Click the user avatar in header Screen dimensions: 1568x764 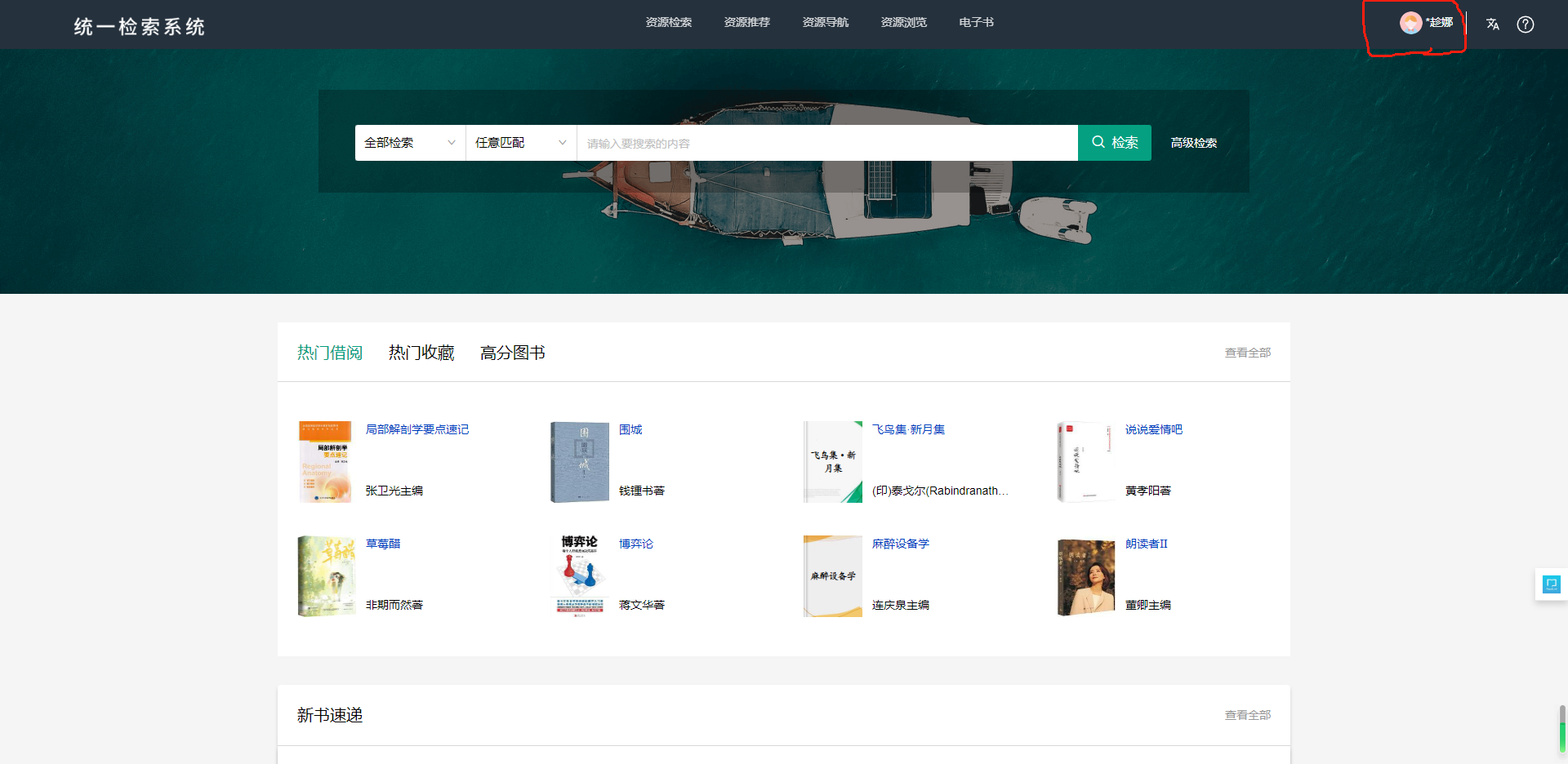1410,23
